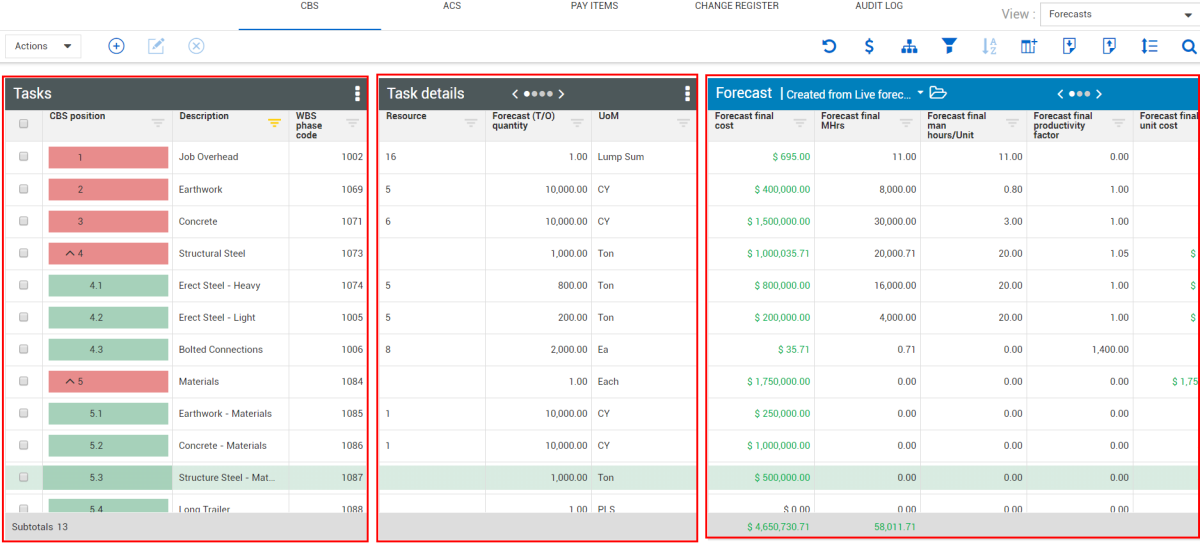Click the add new item plus icon

click(116, 46)
